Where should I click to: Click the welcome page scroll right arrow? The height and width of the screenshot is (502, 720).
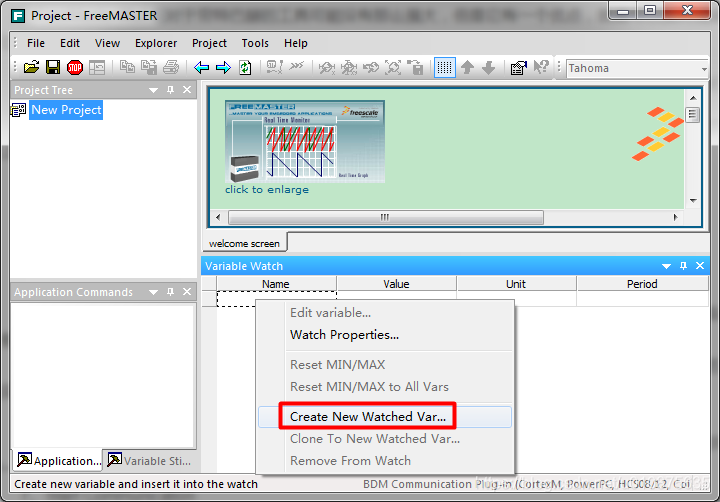pos(675,217)
